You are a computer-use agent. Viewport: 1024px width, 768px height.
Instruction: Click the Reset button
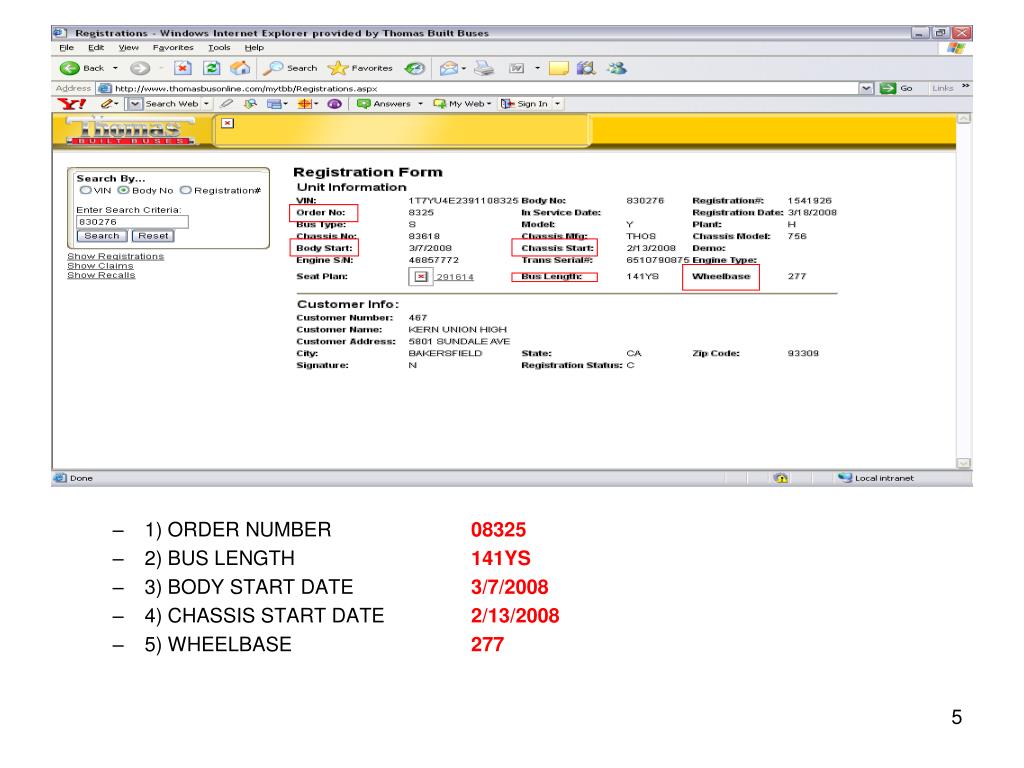[x=153, y=236]
